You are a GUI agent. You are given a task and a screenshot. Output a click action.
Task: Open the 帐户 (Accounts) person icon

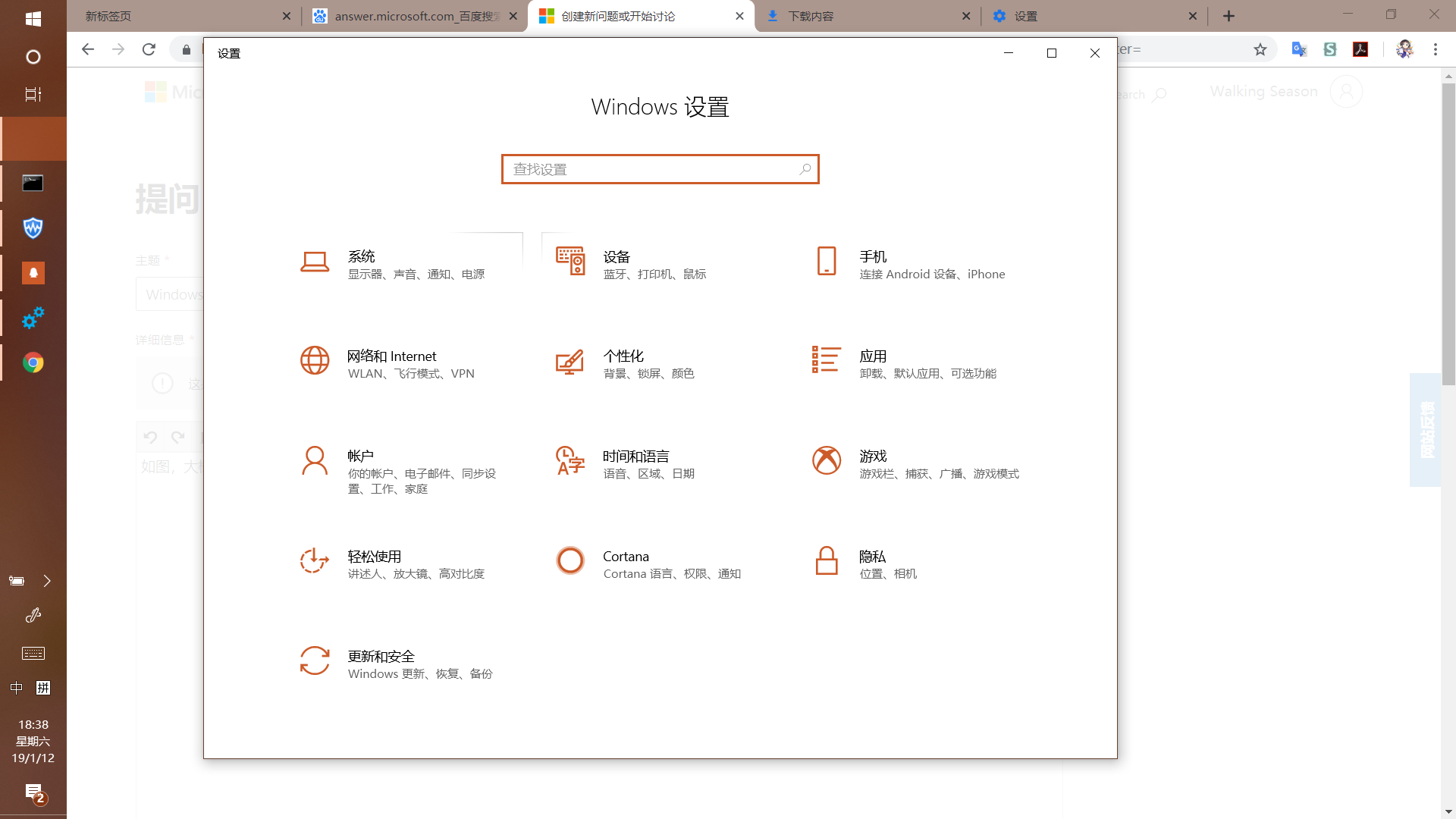click(315, 461)
